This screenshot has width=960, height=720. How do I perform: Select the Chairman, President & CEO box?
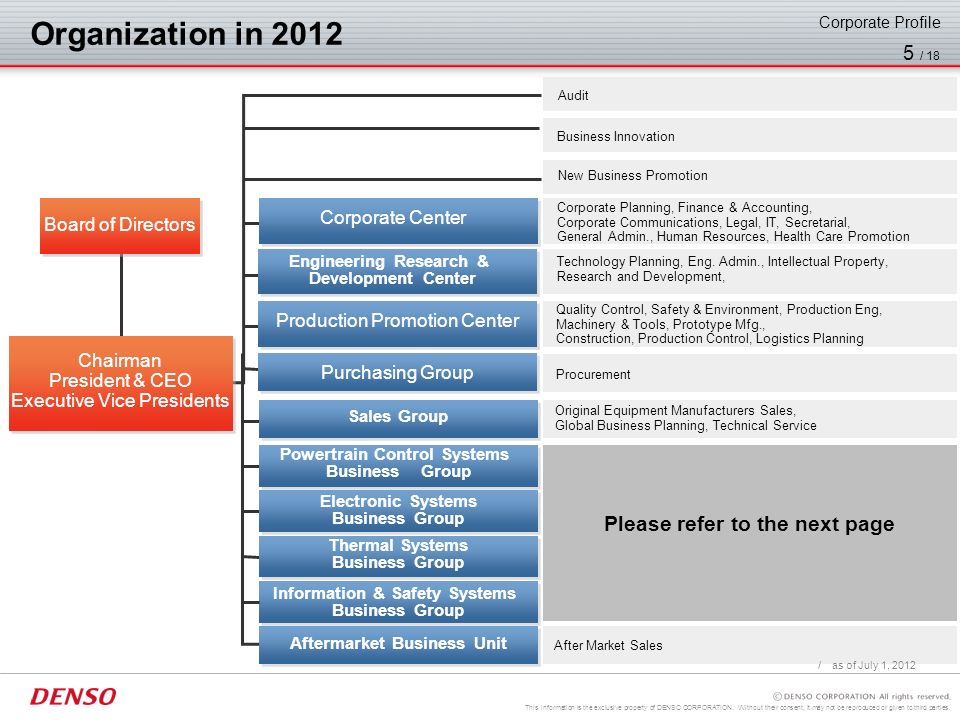[121, 383]
